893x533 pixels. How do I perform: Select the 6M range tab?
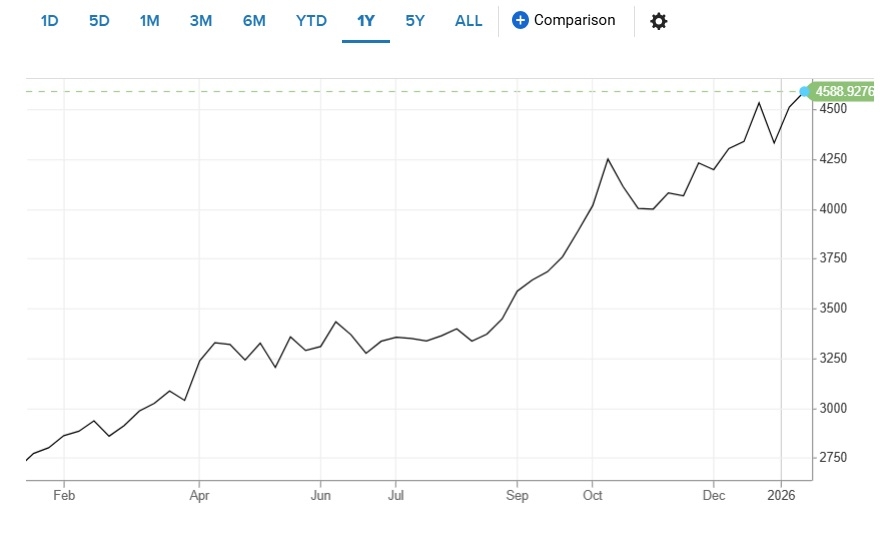pos(254,21)
